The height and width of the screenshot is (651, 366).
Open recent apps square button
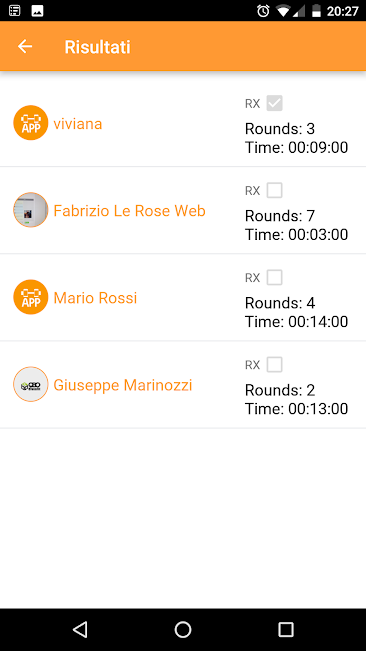(285, 629)
